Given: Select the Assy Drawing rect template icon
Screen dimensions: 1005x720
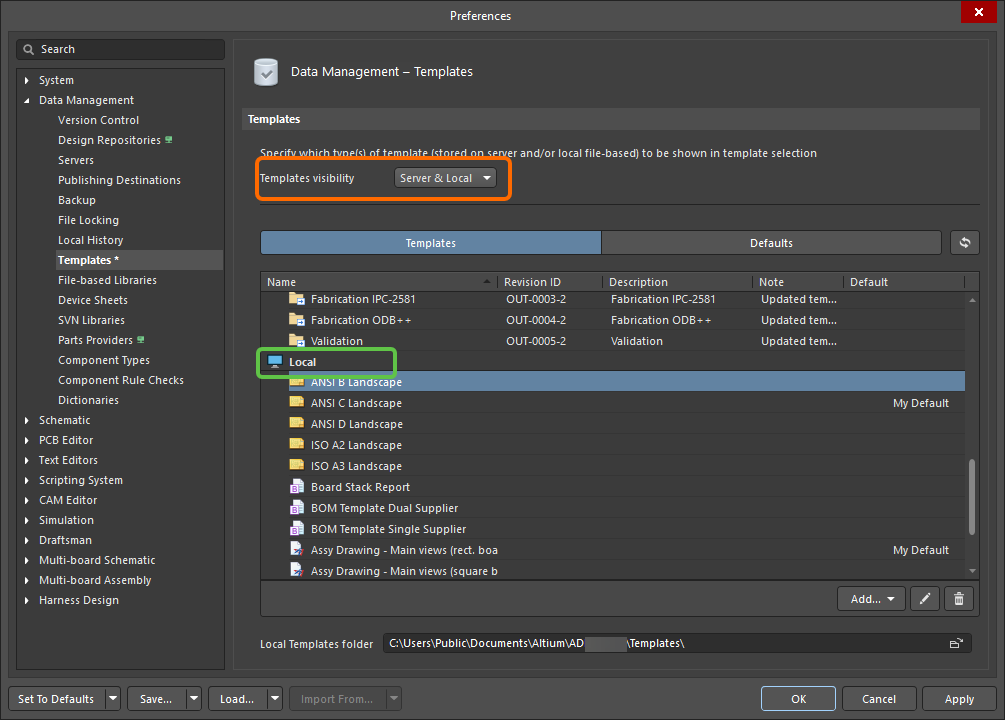Looking at the screenshot, I should 296,548.
